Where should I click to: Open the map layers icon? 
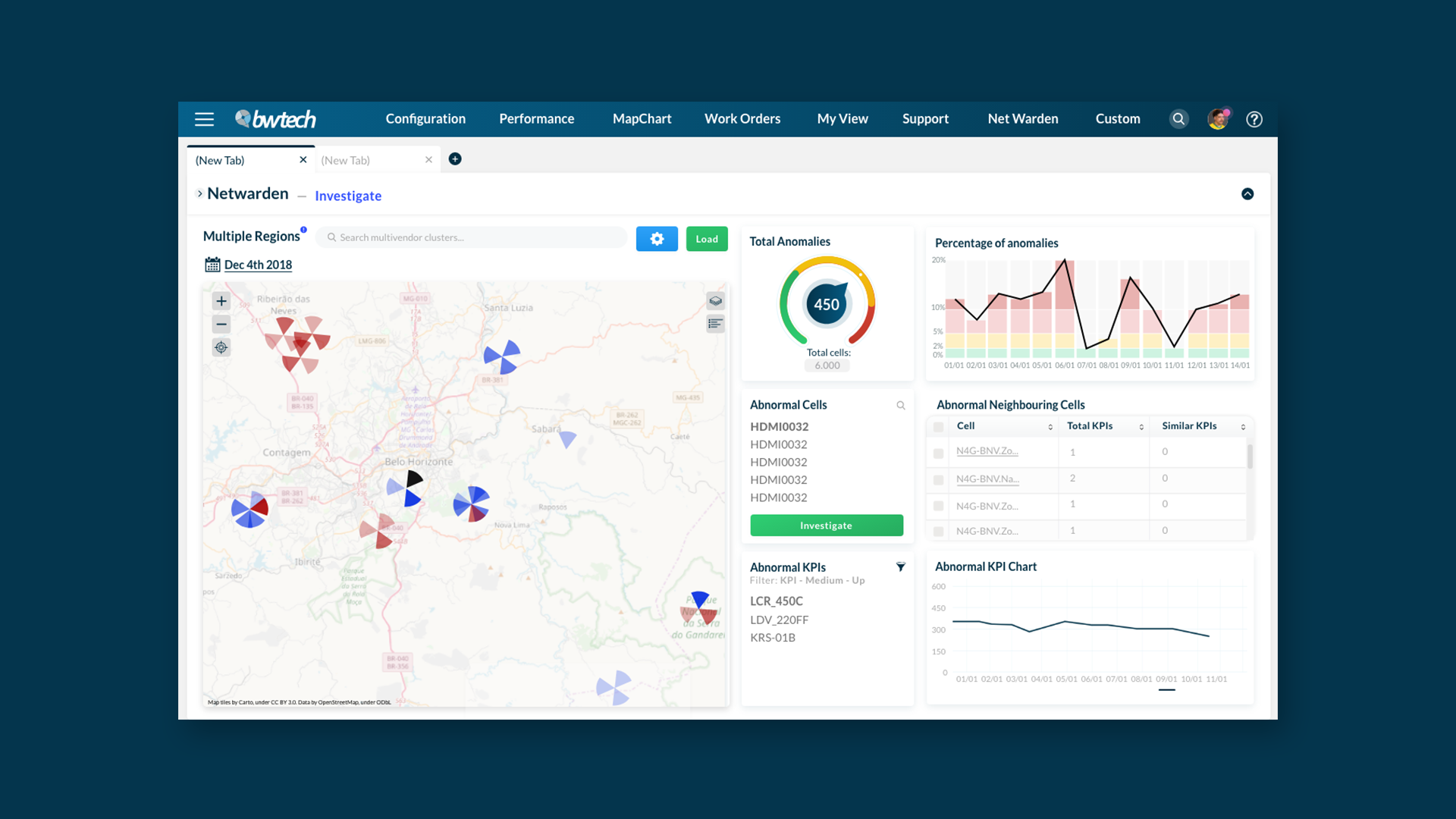[x=715, y=301]
